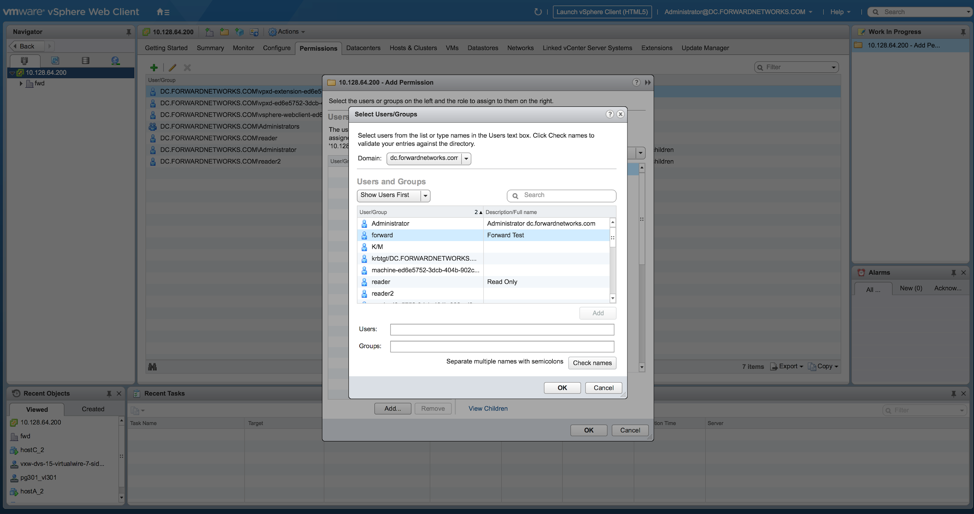Image resolution: width=974 pixels, height=514 pixels.
Task: Select the Storage navigator icon
Action: 86,60
